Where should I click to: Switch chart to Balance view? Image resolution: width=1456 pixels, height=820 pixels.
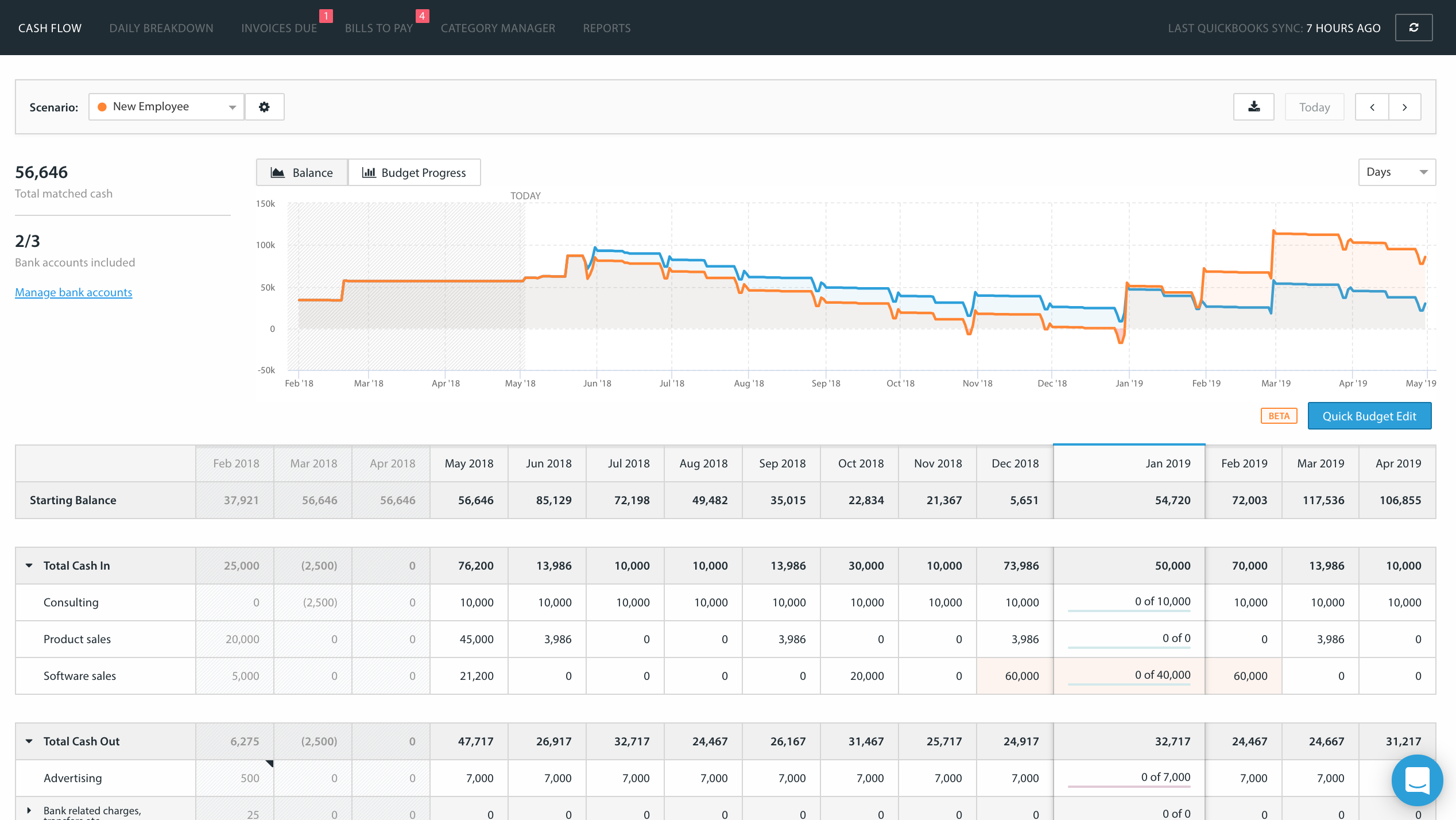pyautogui.click(x=302, y=172)
